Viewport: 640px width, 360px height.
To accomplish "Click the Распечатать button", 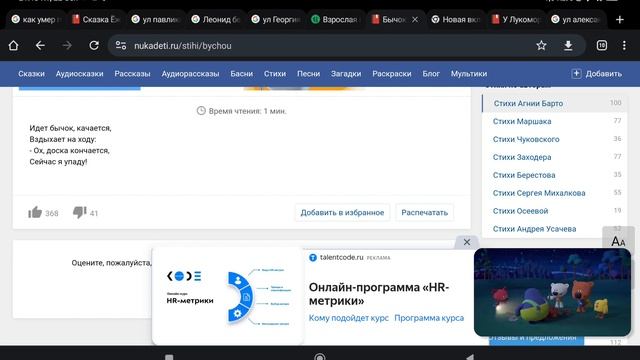I will [424, 213].
